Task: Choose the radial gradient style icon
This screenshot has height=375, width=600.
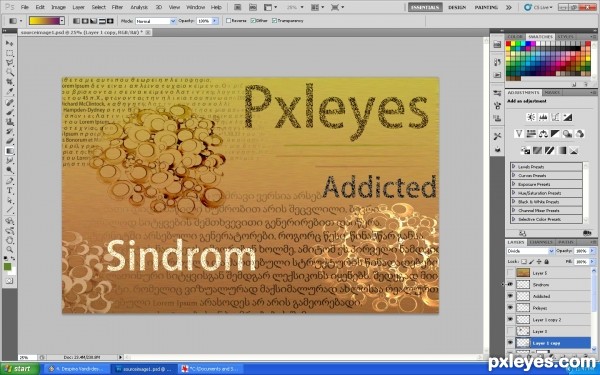Action: click(x=85, y=21)
